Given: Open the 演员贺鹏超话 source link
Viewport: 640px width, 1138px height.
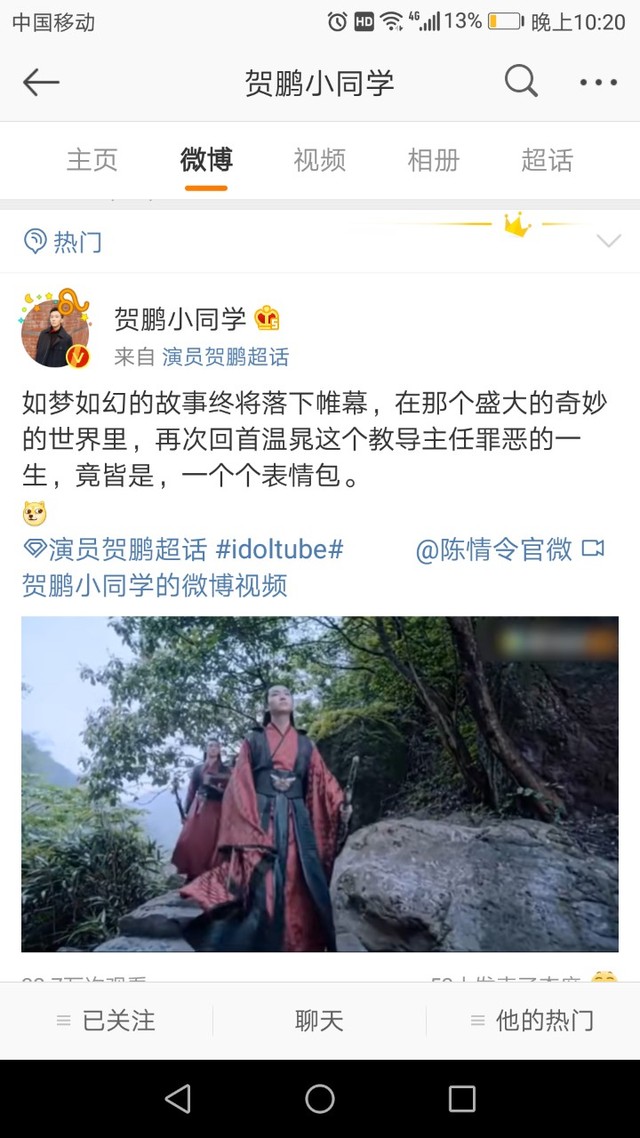Looking at the screenshot, I should (226, 356).
